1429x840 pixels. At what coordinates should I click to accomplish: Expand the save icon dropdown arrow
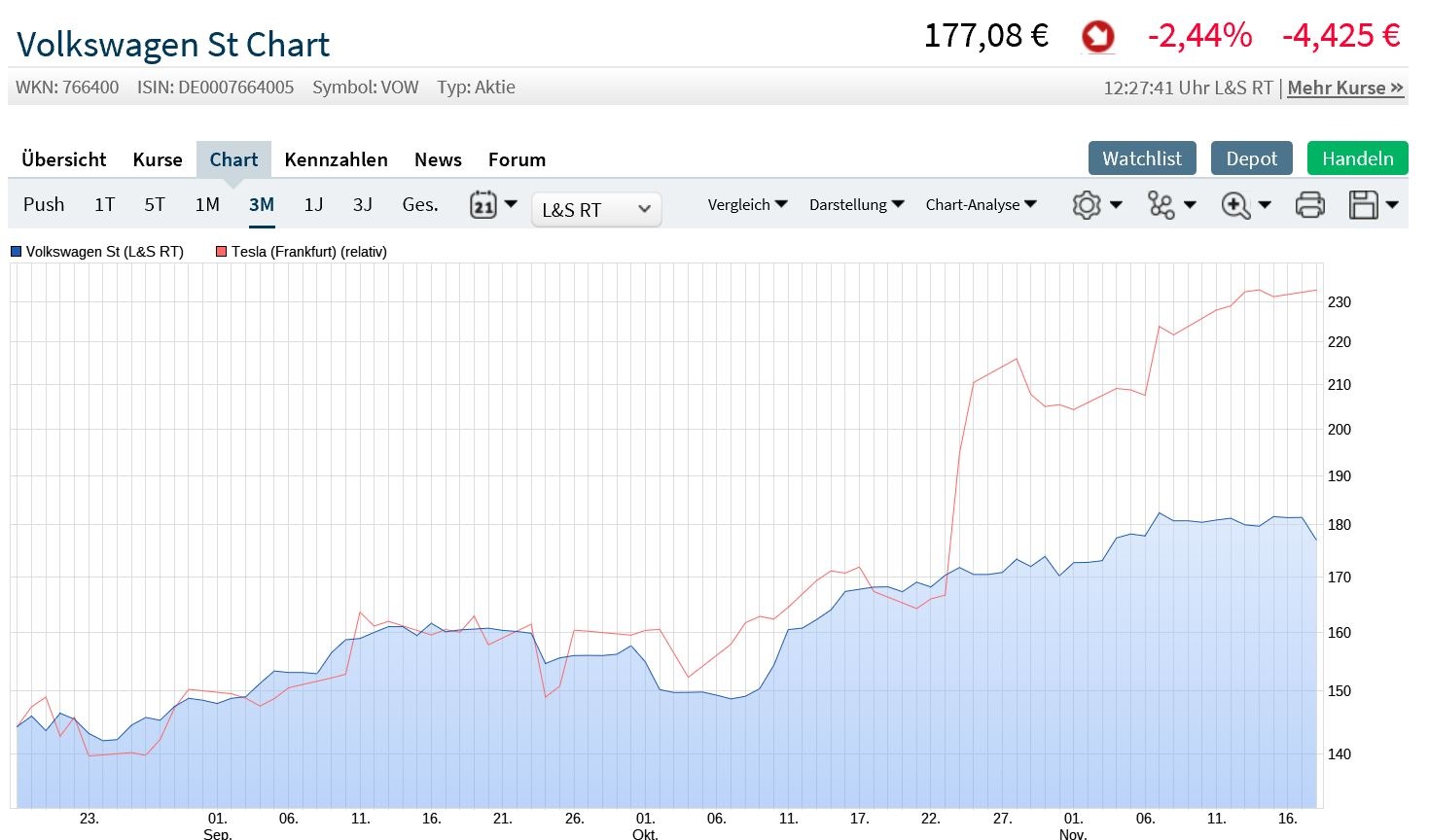(x=1392, y=204)
